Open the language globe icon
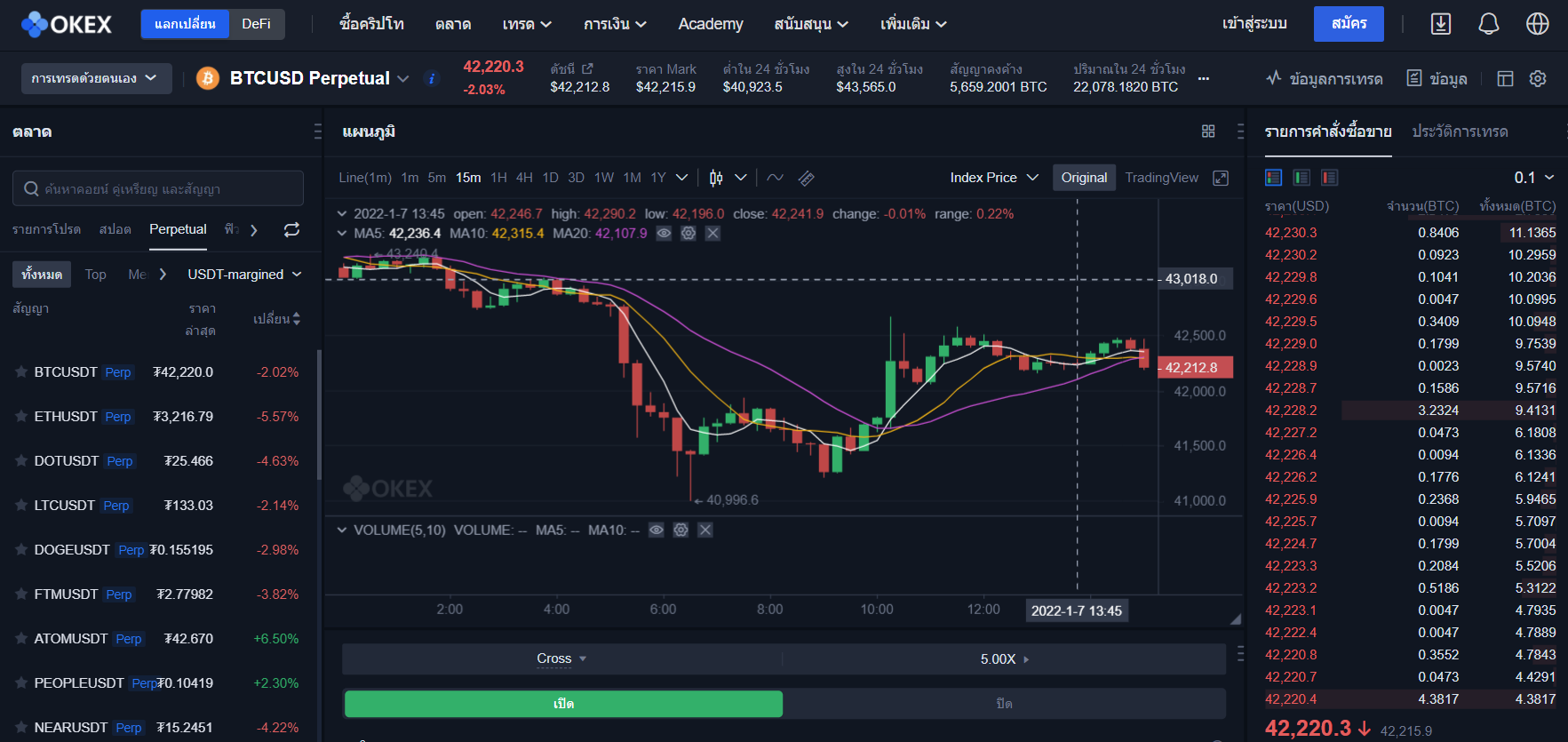This screenshot has height=742, width=1568. [x=1538, y=24]
